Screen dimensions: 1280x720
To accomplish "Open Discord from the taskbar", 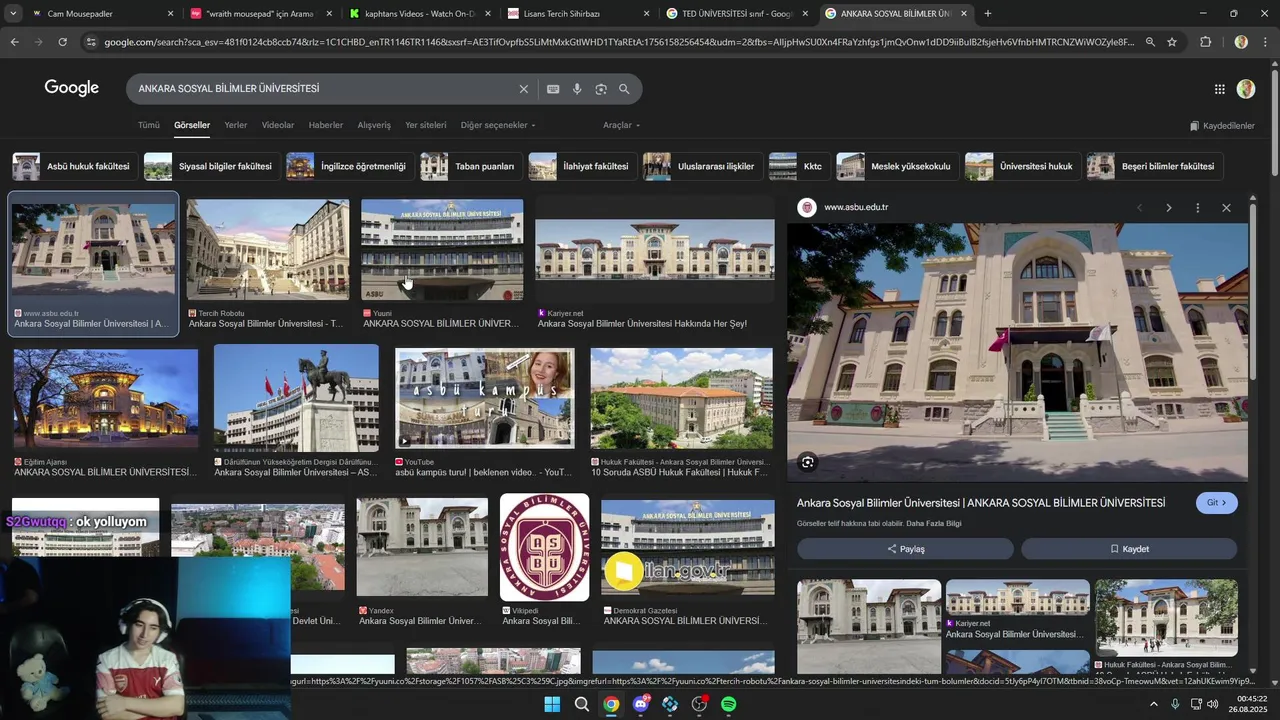I will tap(640, 704).
